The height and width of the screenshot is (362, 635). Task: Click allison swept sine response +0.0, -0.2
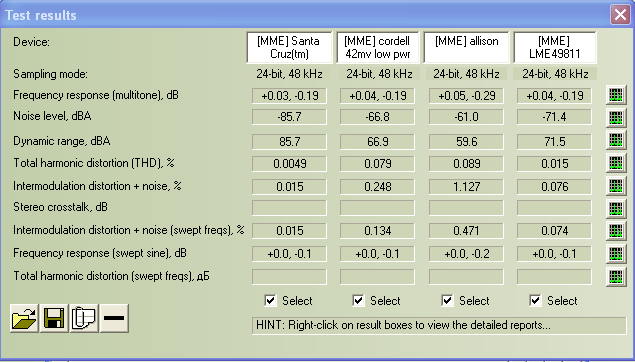[x=466, y=254]
